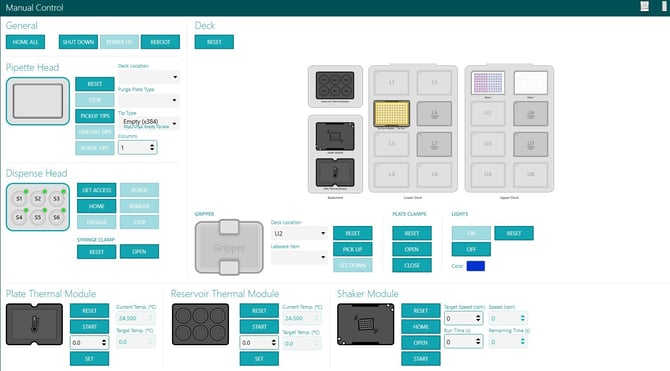Click the GET ACCESS button
670x371 pixels.
coord(97,190)
